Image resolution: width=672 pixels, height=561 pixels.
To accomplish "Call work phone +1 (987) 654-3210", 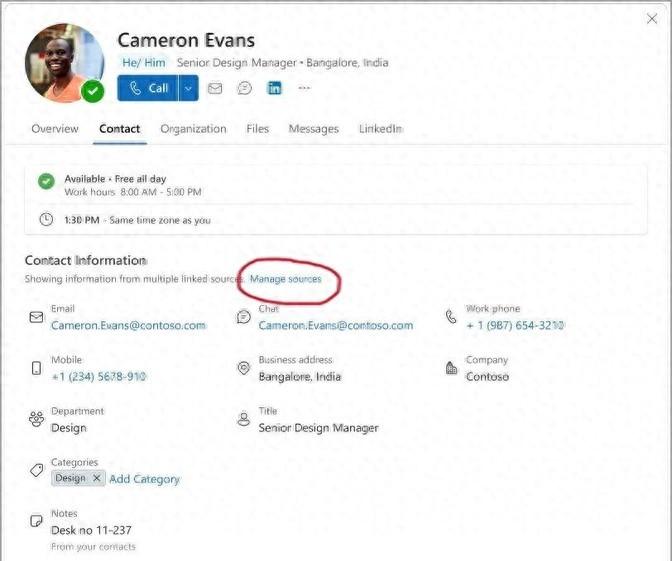I will [x=515, y=325].
